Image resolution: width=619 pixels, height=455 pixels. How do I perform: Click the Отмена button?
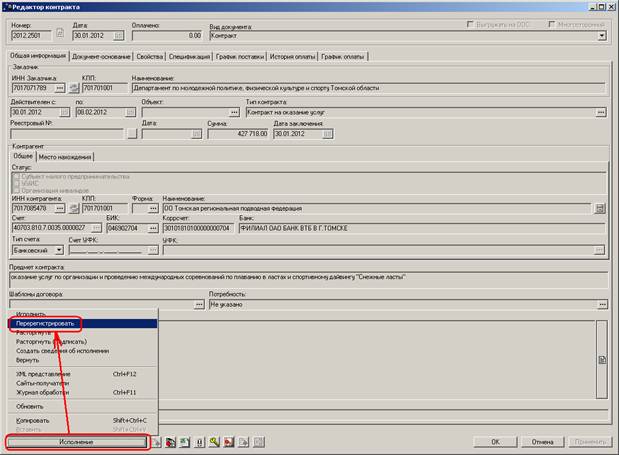542,441
